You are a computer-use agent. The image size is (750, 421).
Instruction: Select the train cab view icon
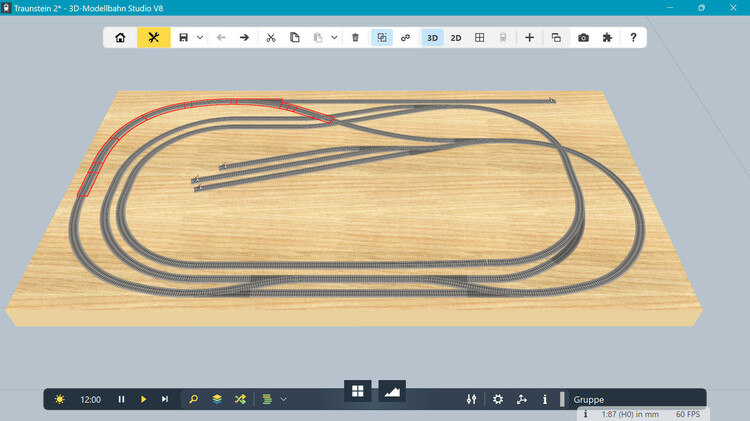[x=503, y=37]
